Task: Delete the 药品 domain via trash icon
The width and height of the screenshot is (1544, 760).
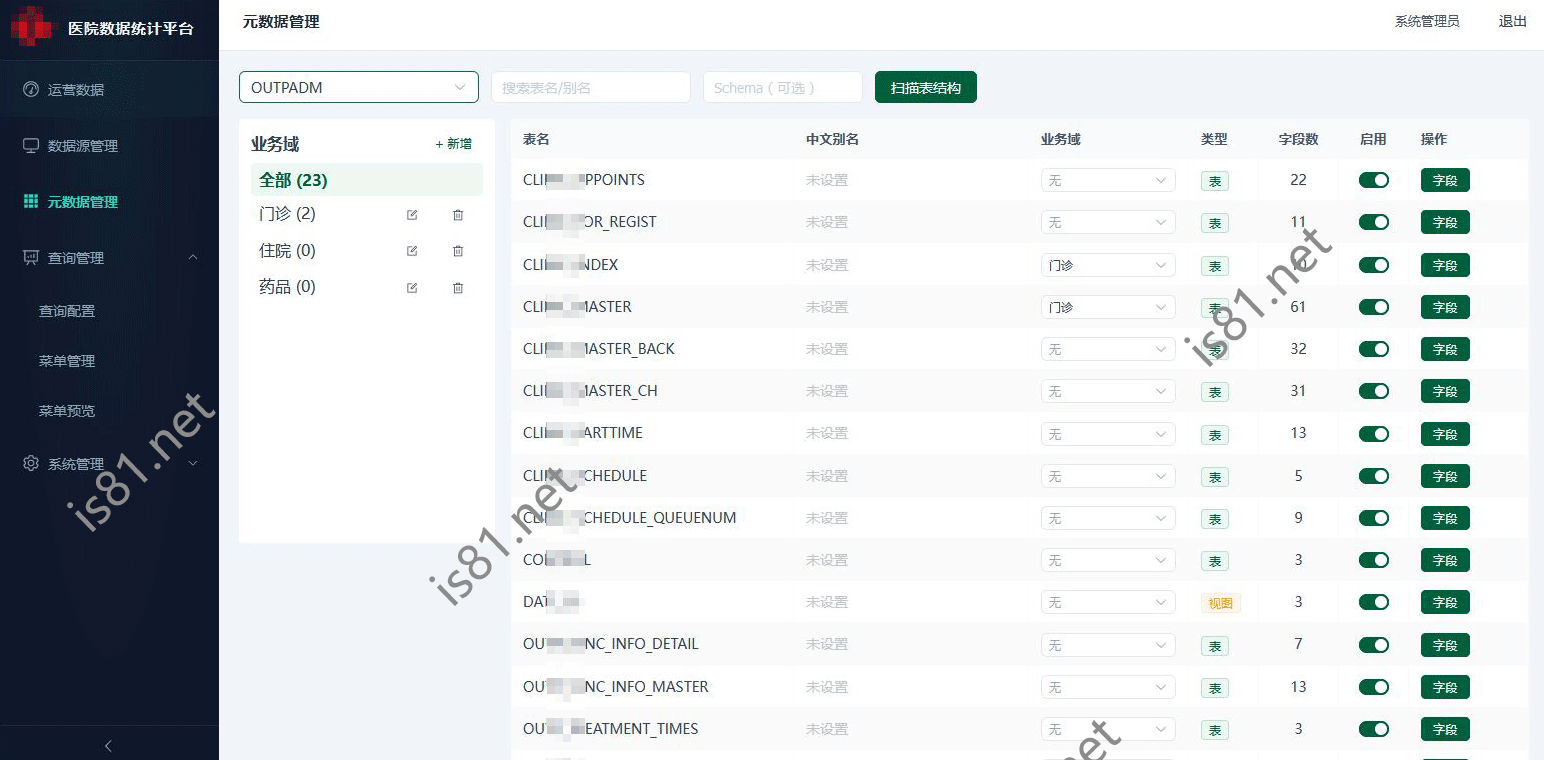Action: pyautogui.click(x=458, y=288)
